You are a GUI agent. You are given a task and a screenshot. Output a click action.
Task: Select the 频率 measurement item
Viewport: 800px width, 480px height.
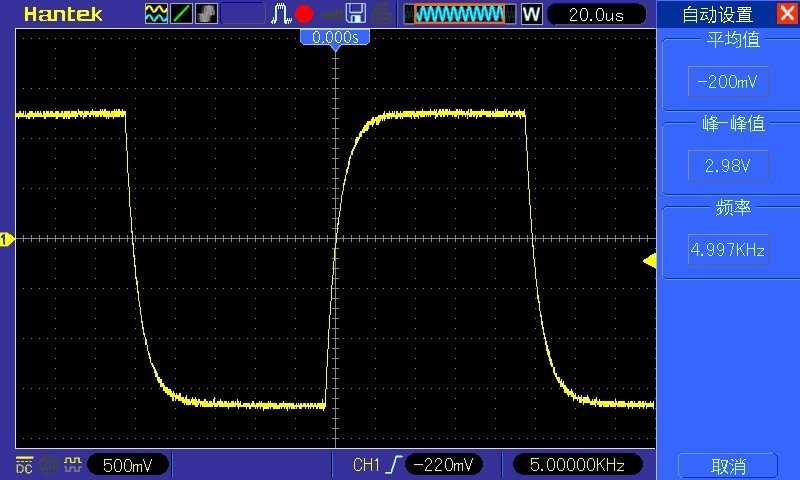coord(728,249)
